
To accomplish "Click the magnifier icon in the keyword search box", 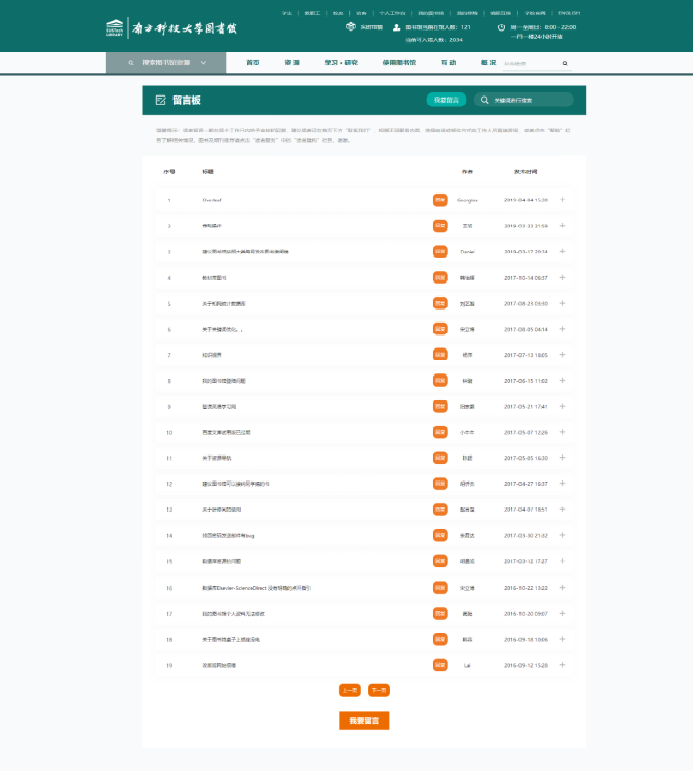I will [485, 100].
